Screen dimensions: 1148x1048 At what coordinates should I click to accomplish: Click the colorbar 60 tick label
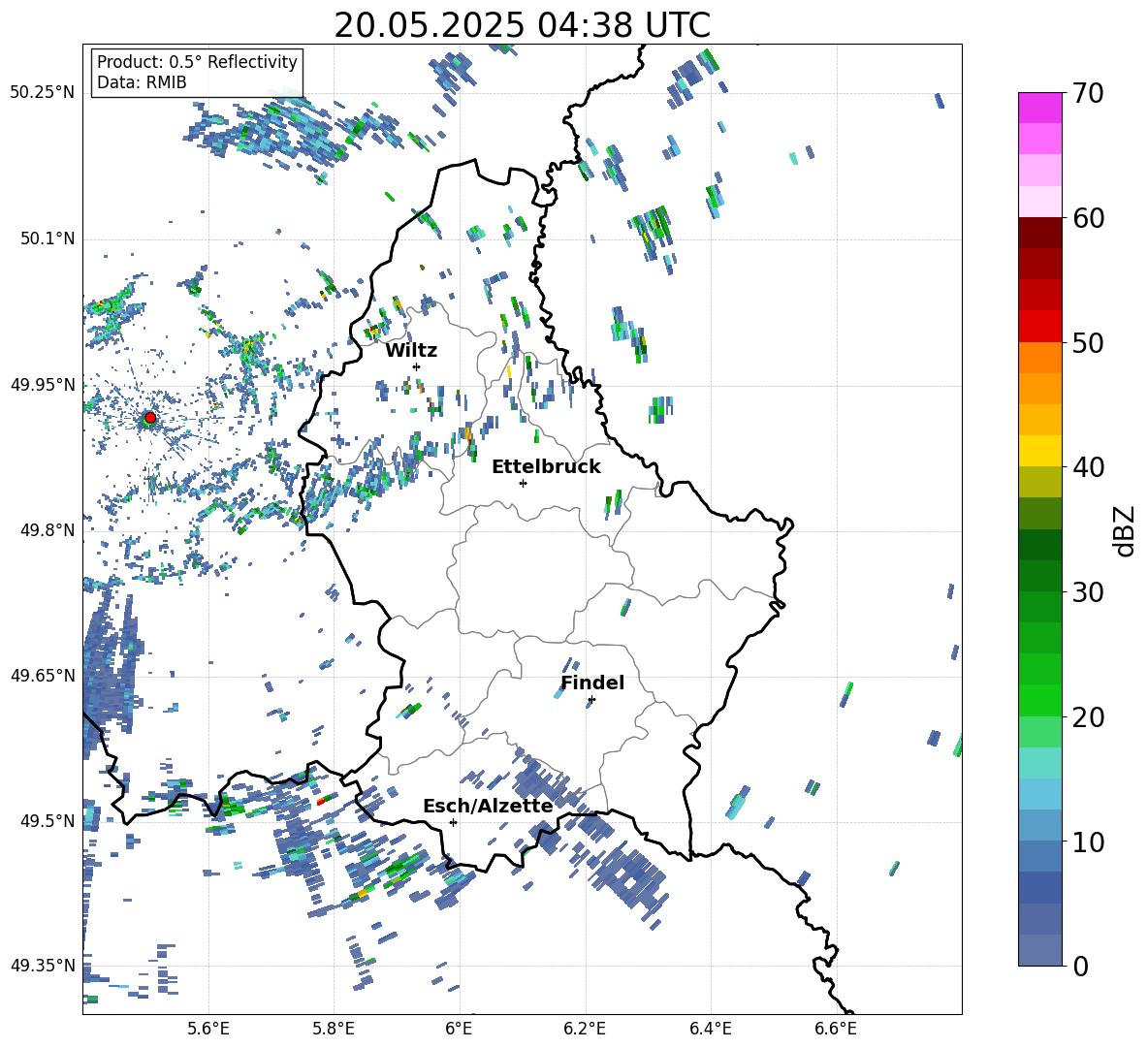click(x=1088, y=218)
